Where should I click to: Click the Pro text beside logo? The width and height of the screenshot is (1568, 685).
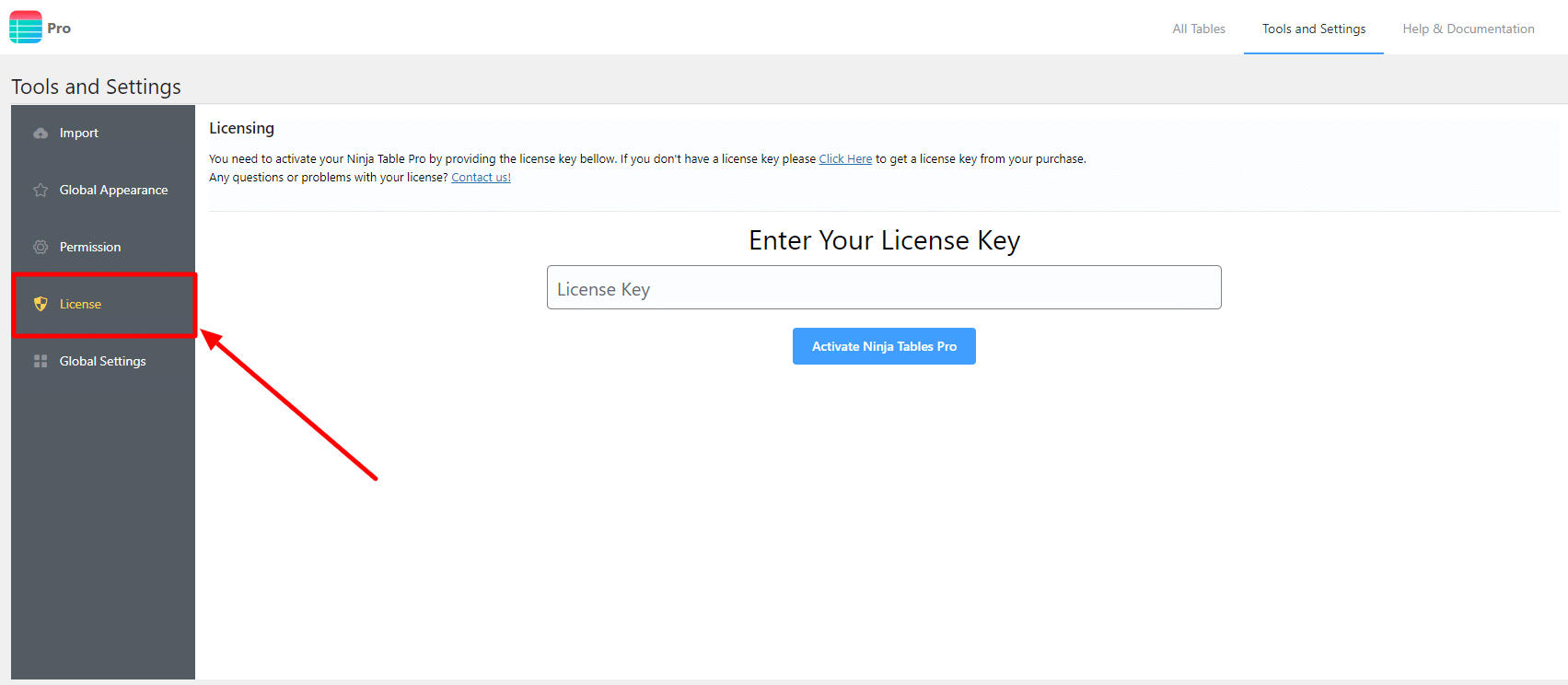59,29
